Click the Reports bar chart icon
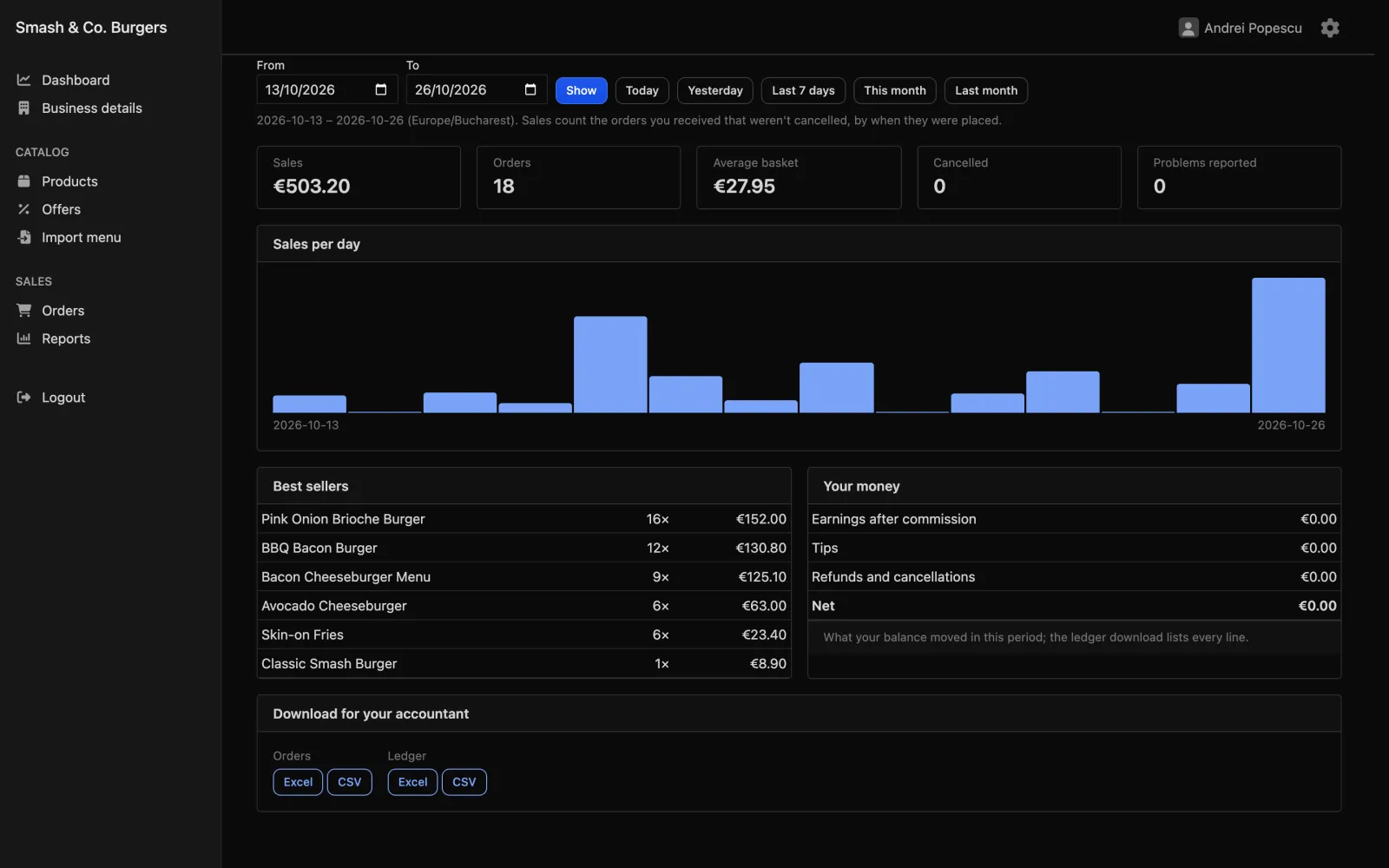 tap(23, 339)
